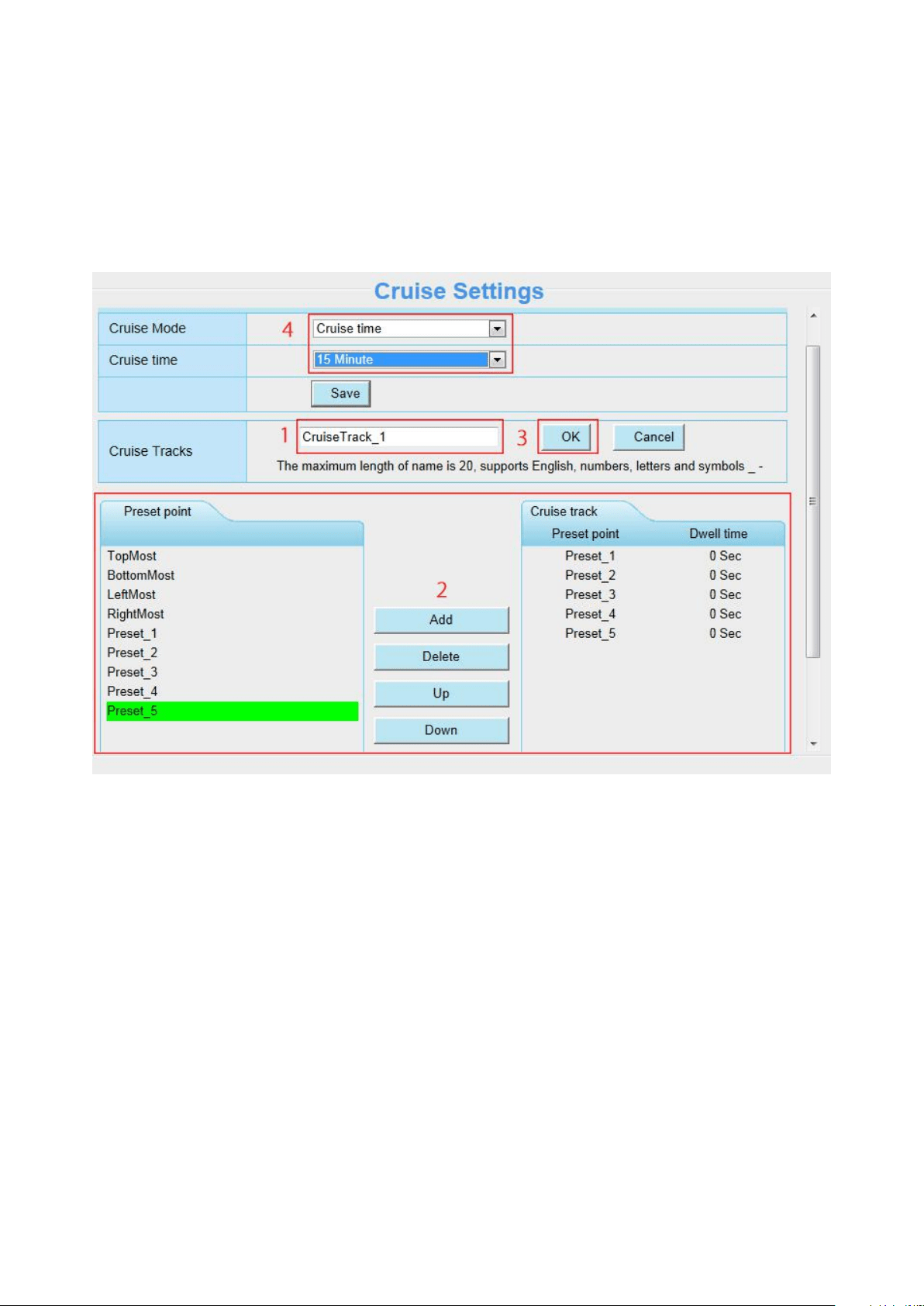
Task: Select highlighted Preset_5 in left list
Action: click(233, 712)
